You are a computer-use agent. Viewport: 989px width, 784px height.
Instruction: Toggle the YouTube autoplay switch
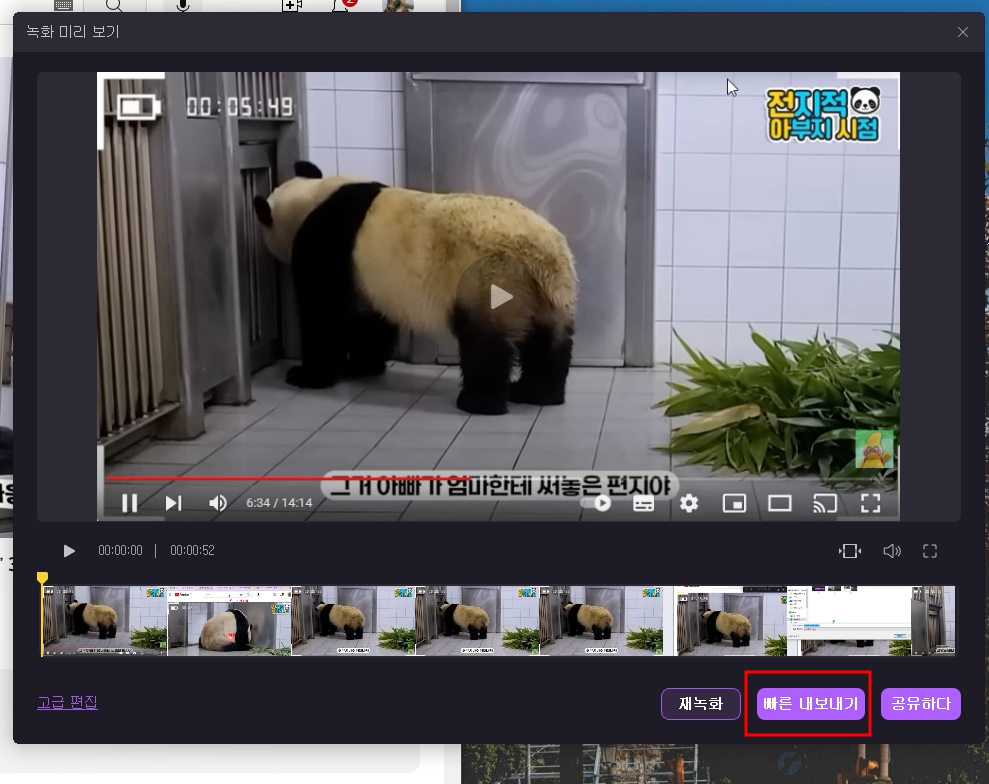click(x=597, y=503)
